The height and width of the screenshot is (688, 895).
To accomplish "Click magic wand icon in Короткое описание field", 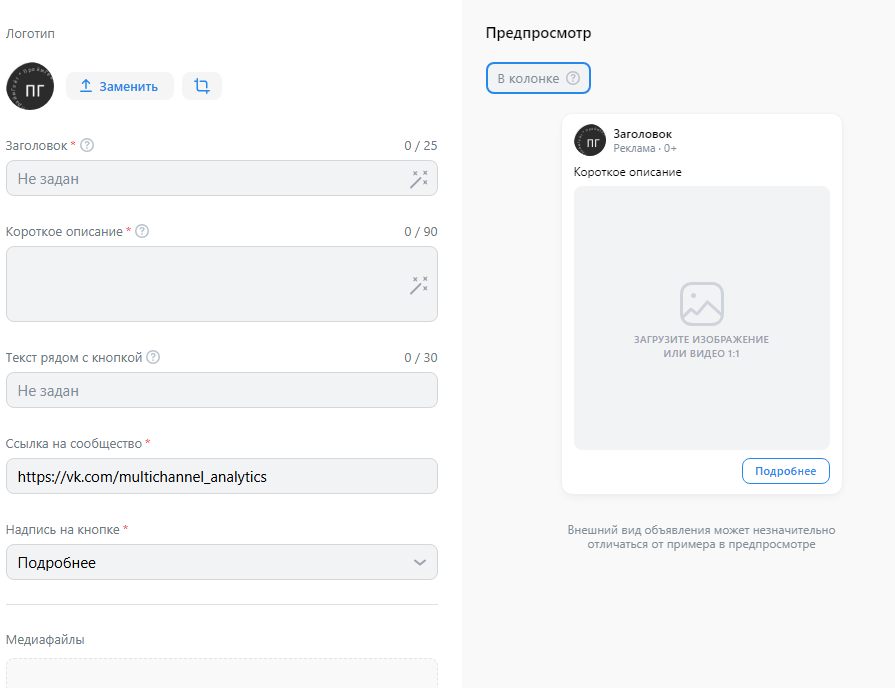I will click(419, 285).
